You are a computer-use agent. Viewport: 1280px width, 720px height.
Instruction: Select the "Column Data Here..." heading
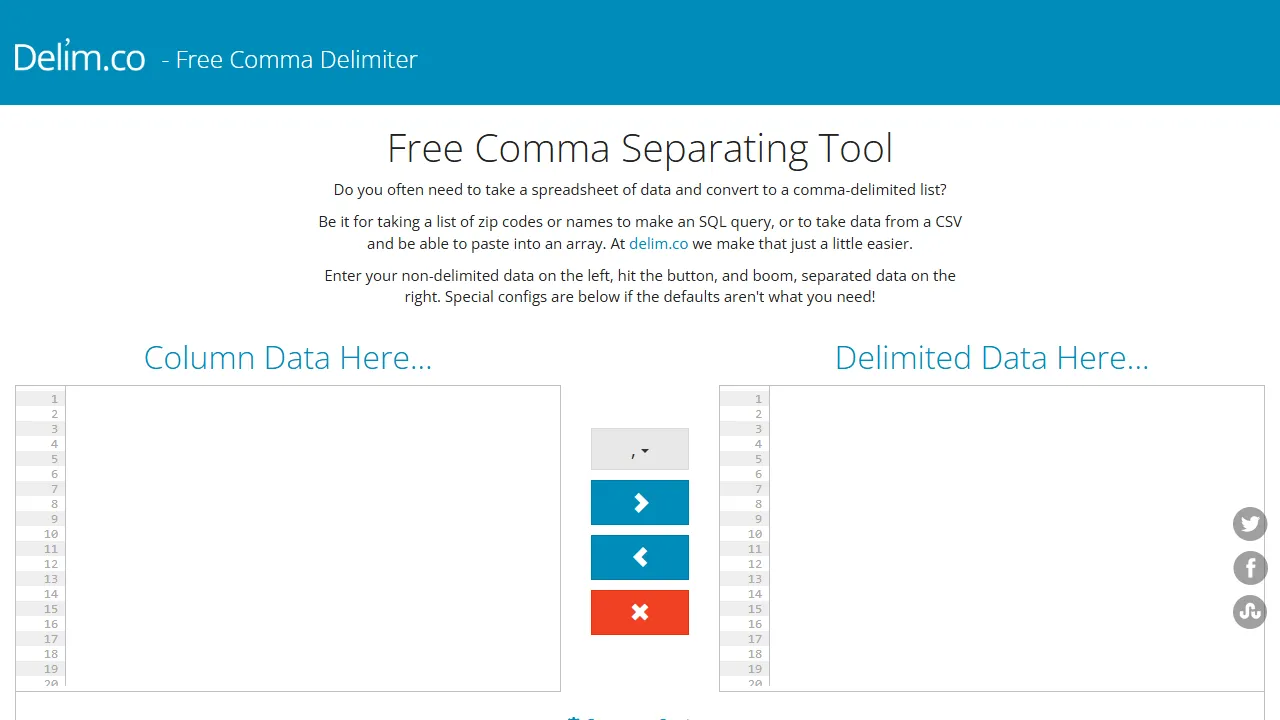(288, 357)
